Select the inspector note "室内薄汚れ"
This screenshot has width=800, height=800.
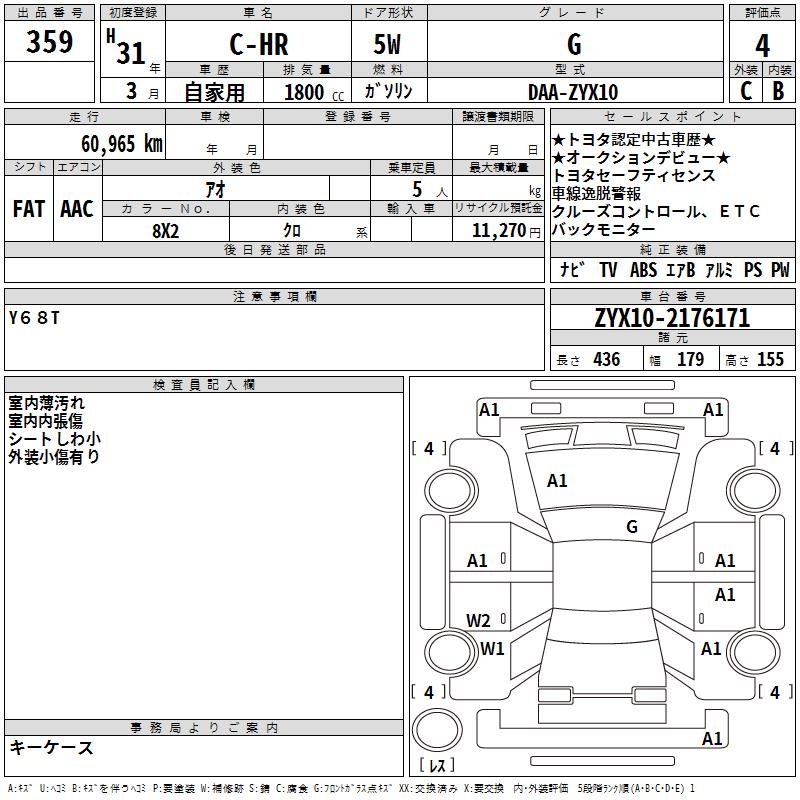coord(46,403)
